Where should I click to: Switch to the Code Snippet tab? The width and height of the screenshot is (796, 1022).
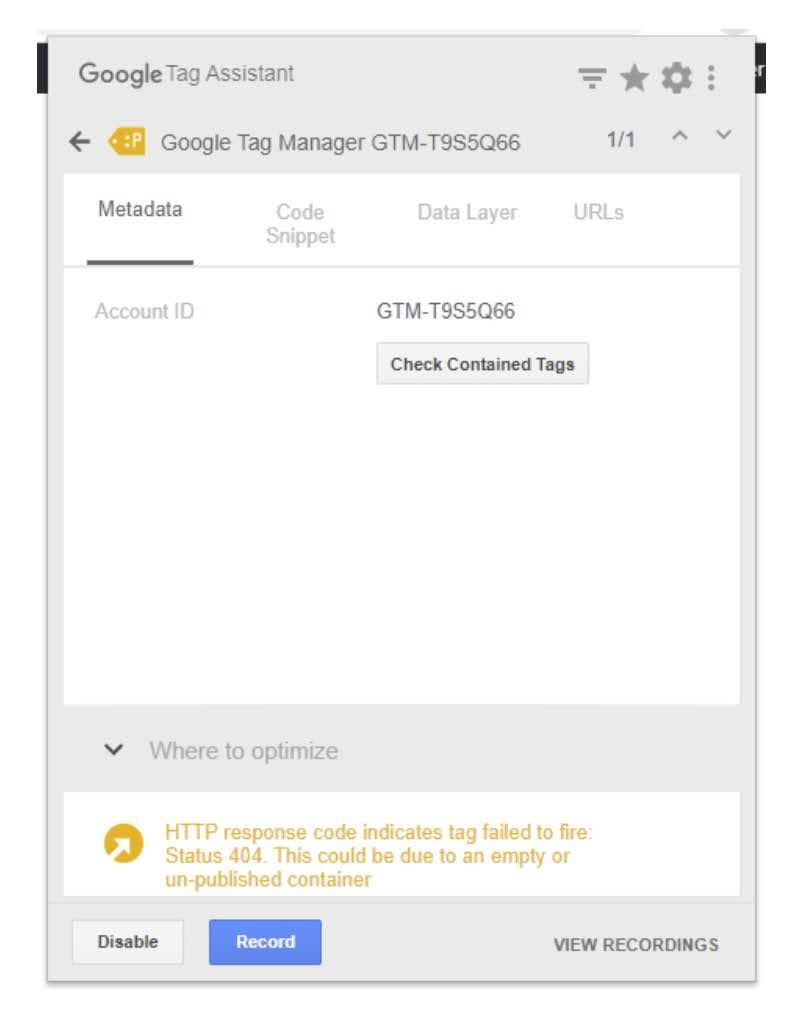click(301, 224)
